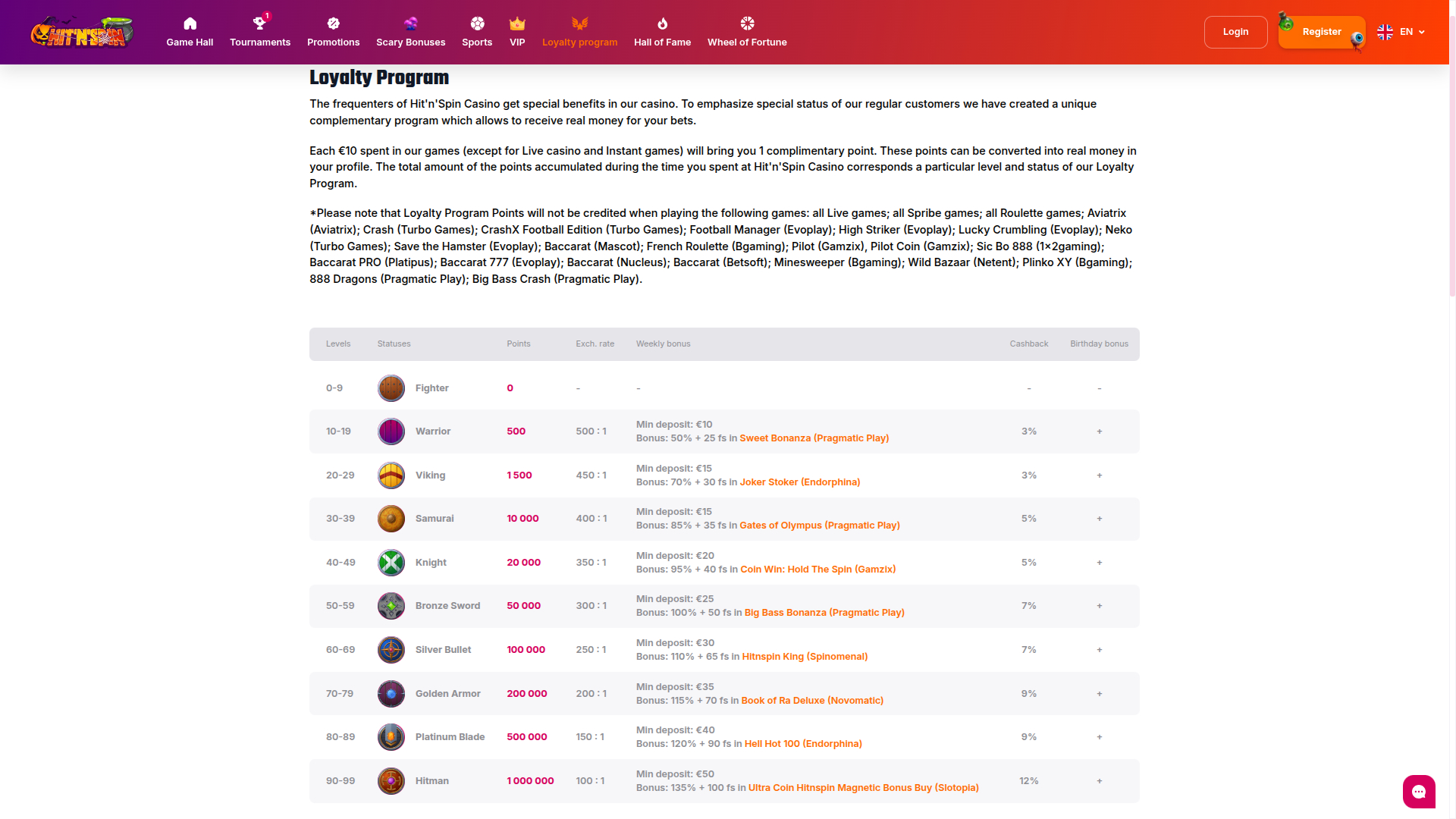The width and height of the screenshot is (1456, 819).
Task: Click the Promotions percent icon
Action: 333,24
